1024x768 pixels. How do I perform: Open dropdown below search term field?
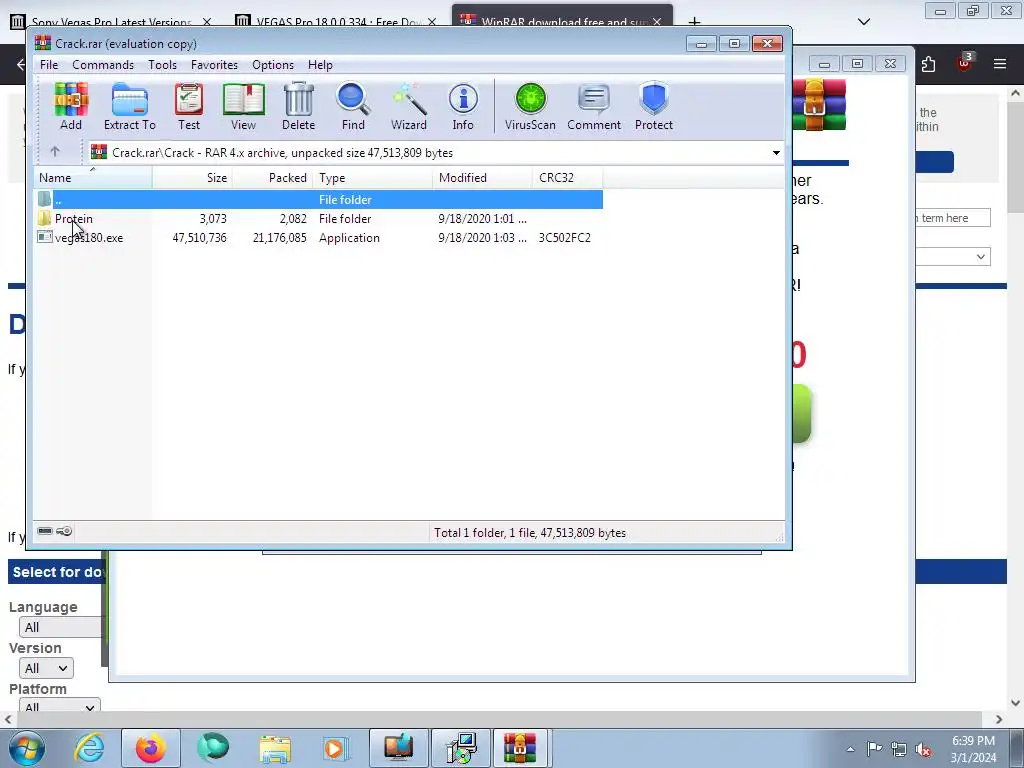point(952,257)
